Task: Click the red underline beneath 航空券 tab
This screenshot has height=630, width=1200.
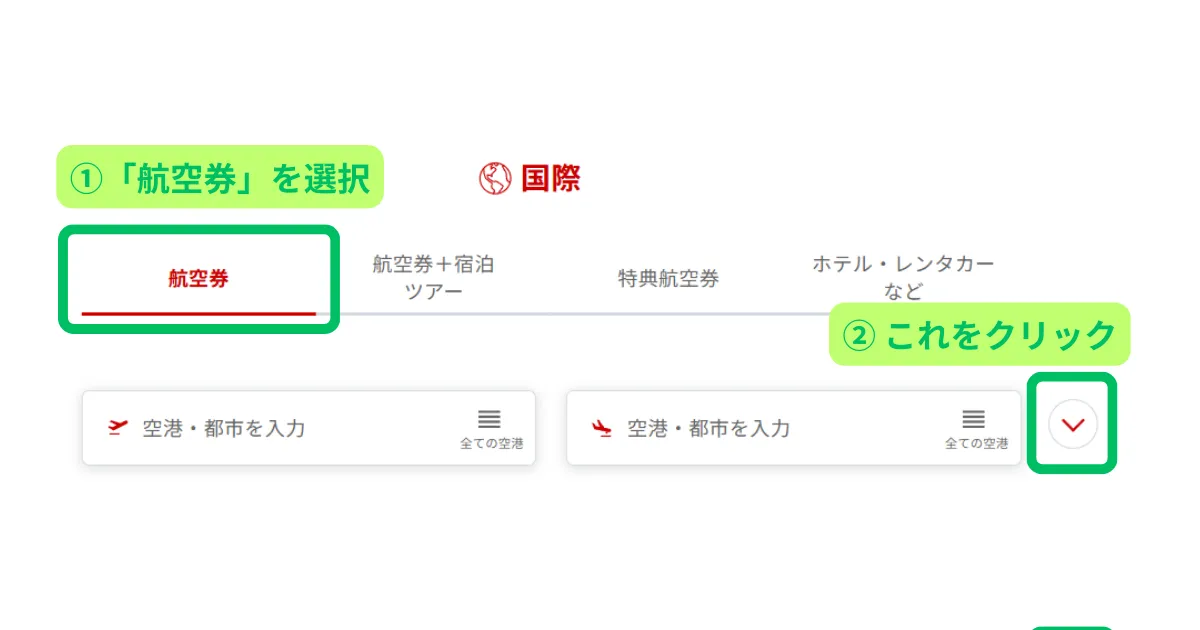Action: click(198, 313)
